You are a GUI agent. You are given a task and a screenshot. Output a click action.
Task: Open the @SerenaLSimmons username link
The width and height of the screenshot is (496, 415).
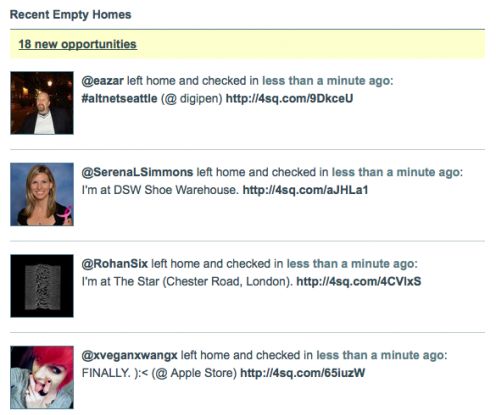tap(137, 172)
